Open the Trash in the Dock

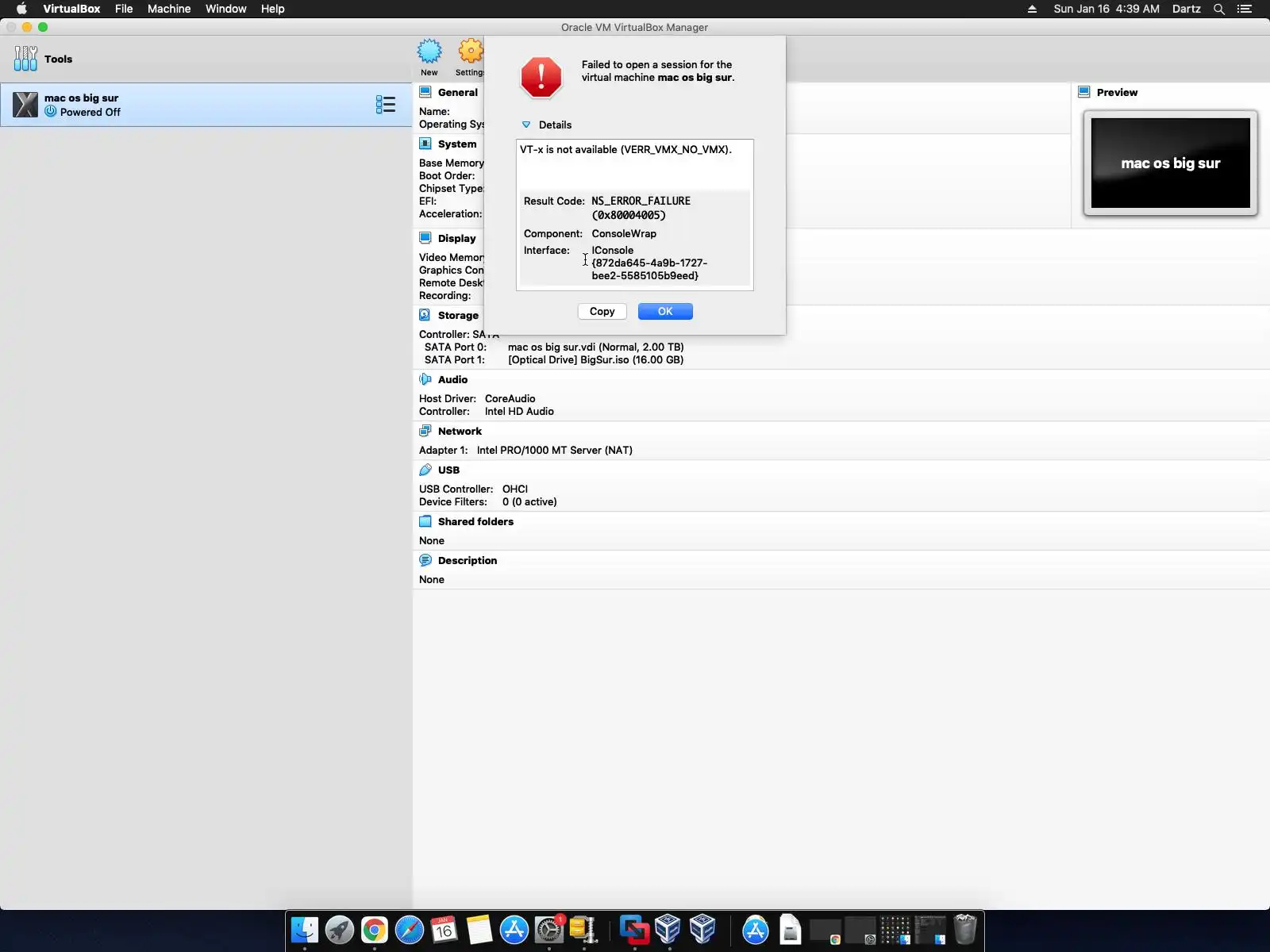point(965,929)
